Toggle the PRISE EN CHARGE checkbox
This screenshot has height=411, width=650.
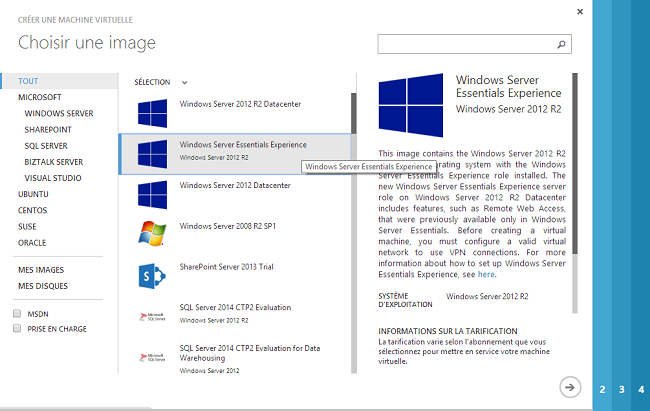coord(17,328)
